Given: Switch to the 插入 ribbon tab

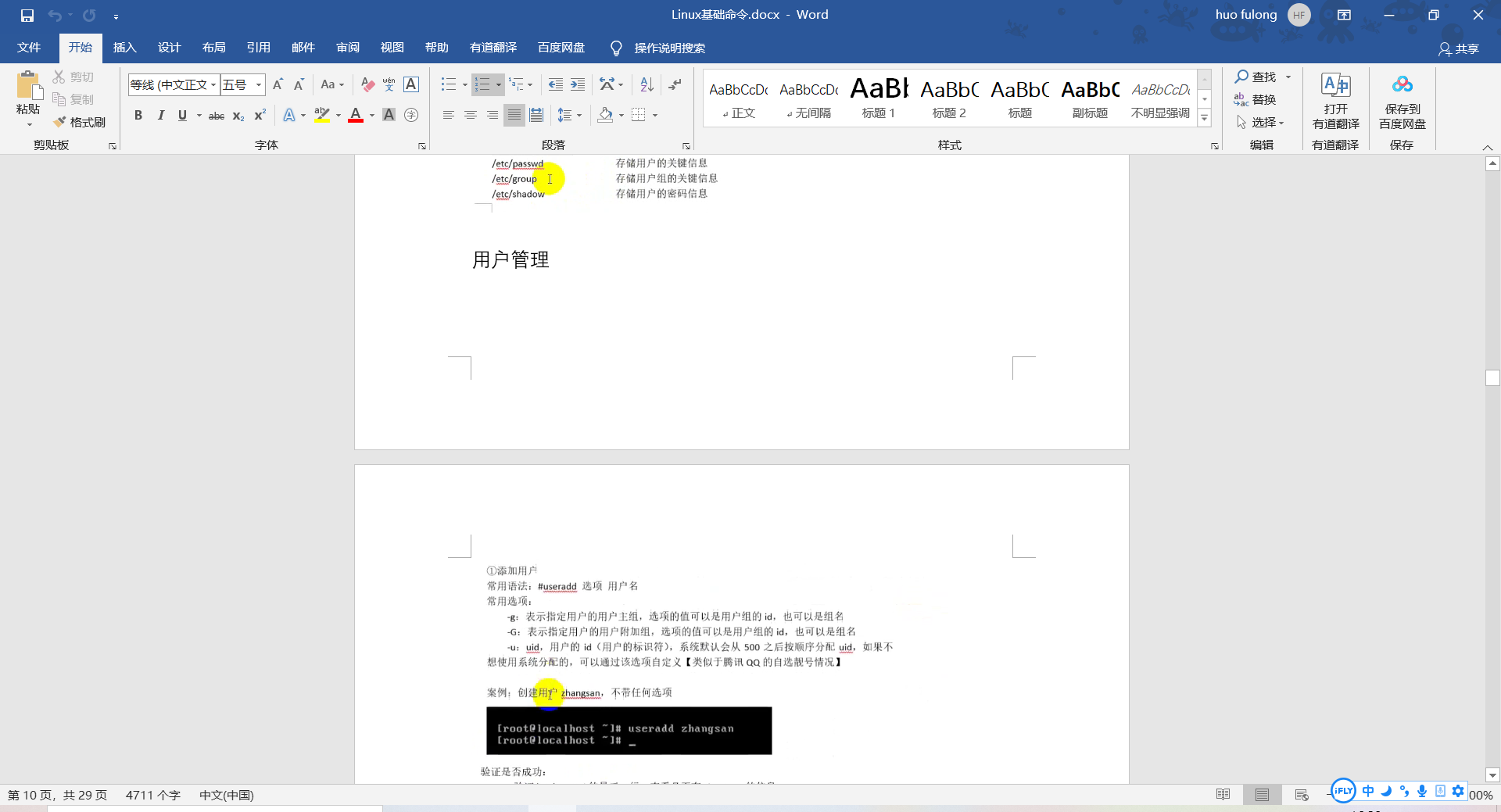Looking at the screenshot, I should coord(124,47).
